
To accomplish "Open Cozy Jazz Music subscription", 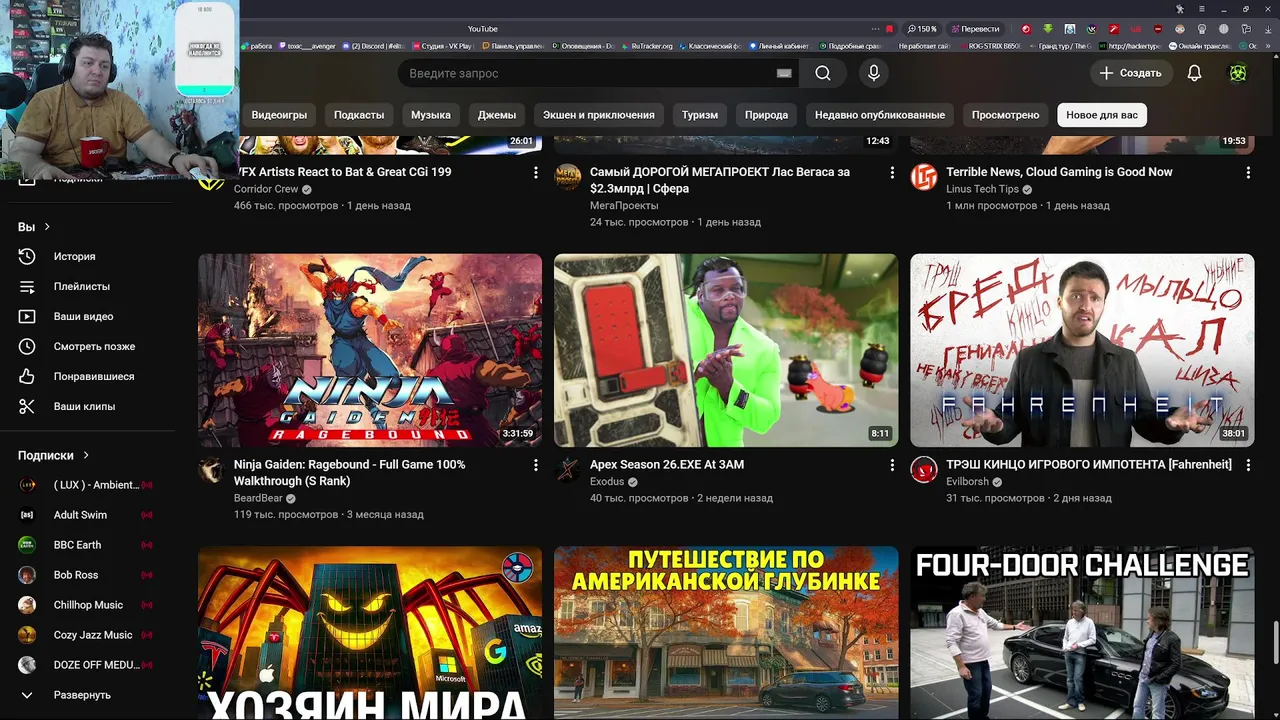I will (x=88, y=635).
